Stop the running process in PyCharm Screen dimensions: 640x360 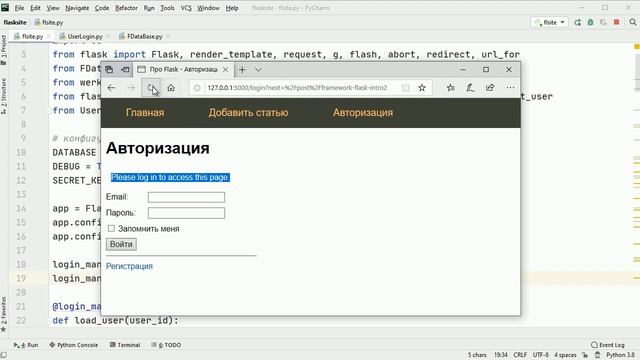coord(617,22)
